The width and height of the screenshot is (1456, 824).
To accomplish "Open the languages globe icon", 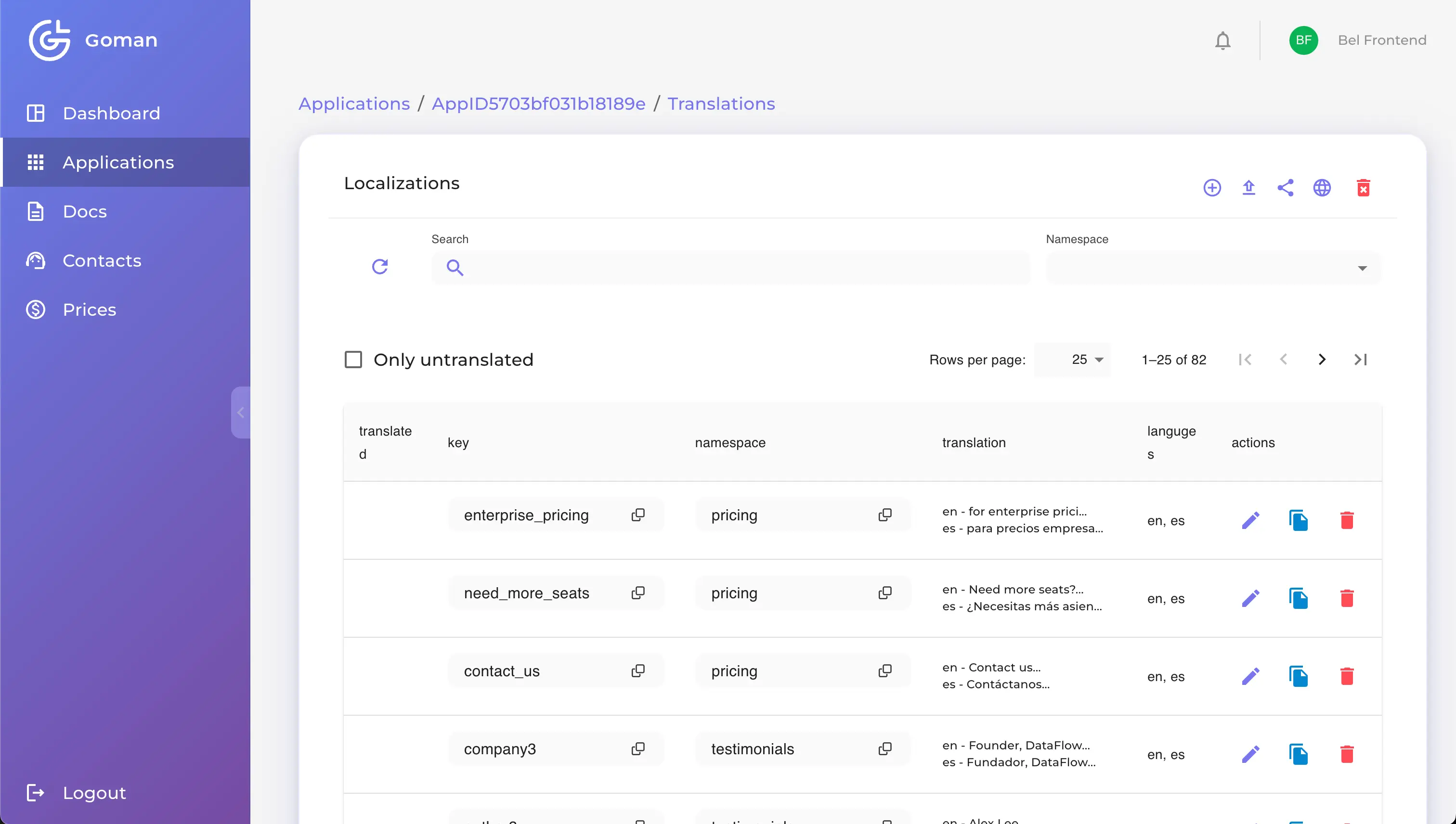I will (x=1322, y=187).
